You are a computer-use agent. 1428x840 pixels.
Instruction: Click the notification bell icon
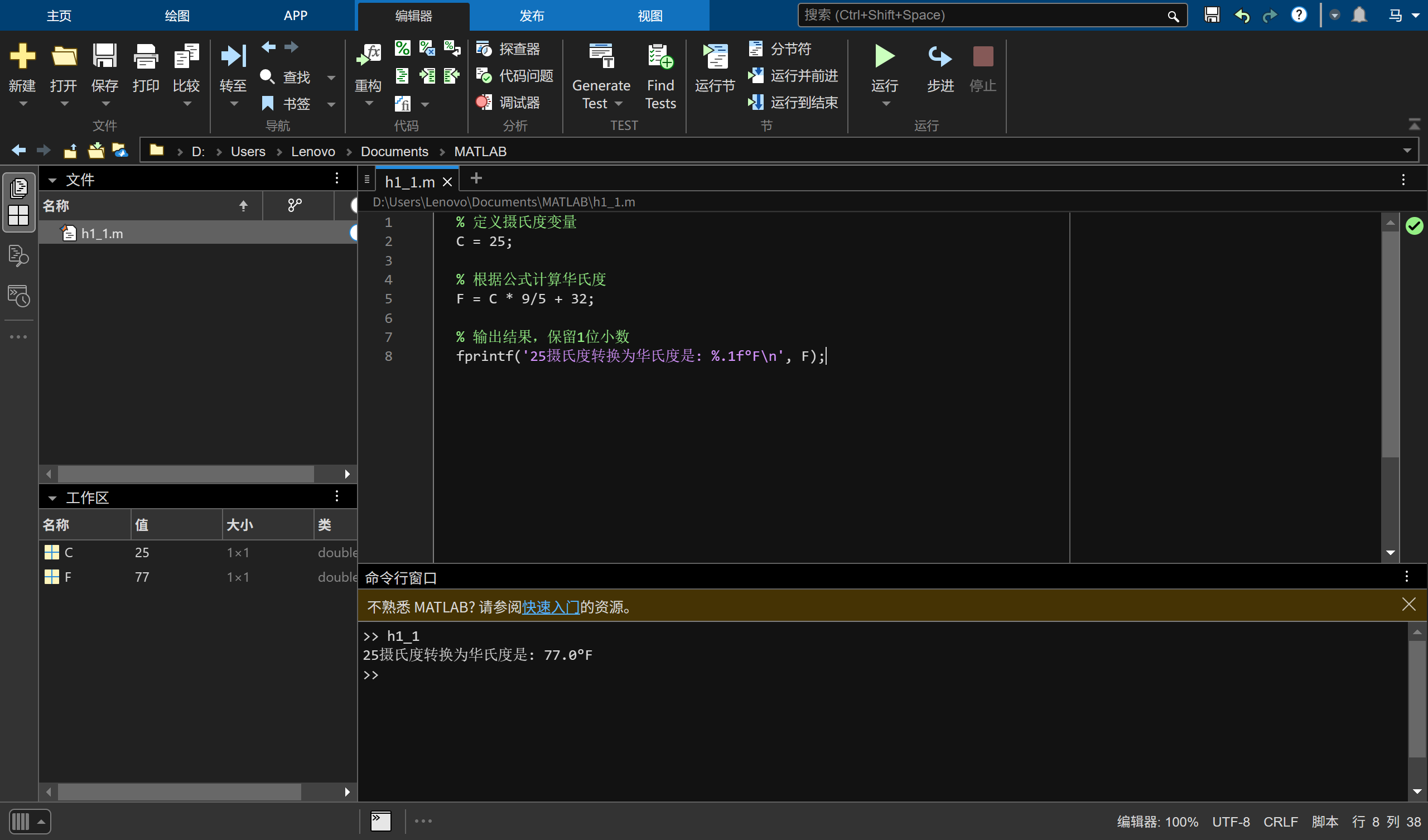click(x=1359, y=15)
